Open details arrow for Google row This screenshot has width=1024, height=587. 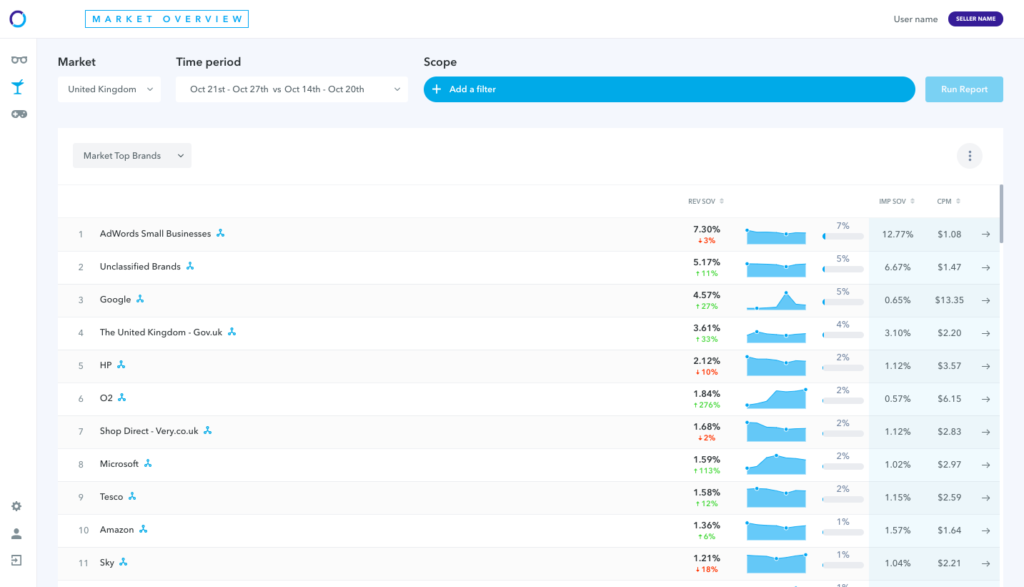(x=985, y=300)
